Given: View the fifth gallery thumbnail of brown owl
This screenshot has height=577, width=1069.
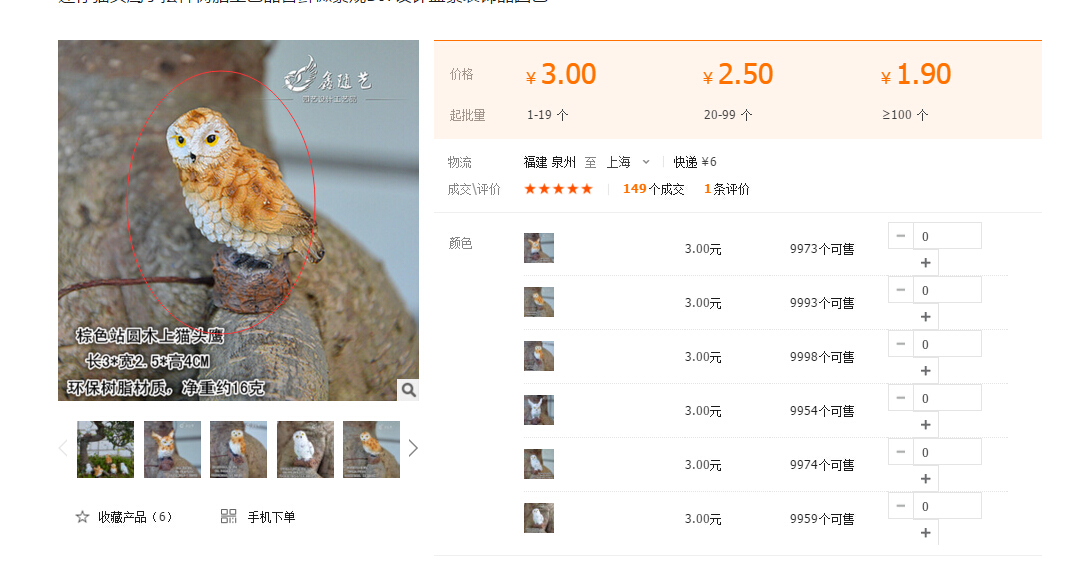Looking at the screenshot, I should 372,449.
